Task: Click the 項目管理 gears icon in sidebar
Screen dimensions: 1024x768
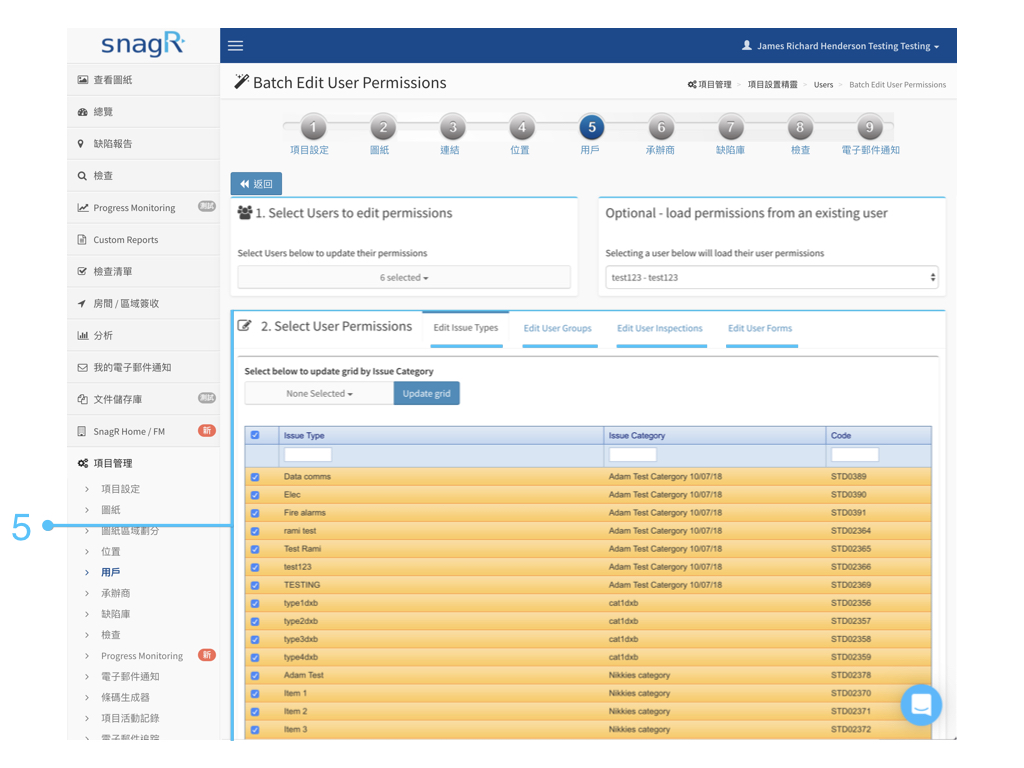Action: click(83, 463)
